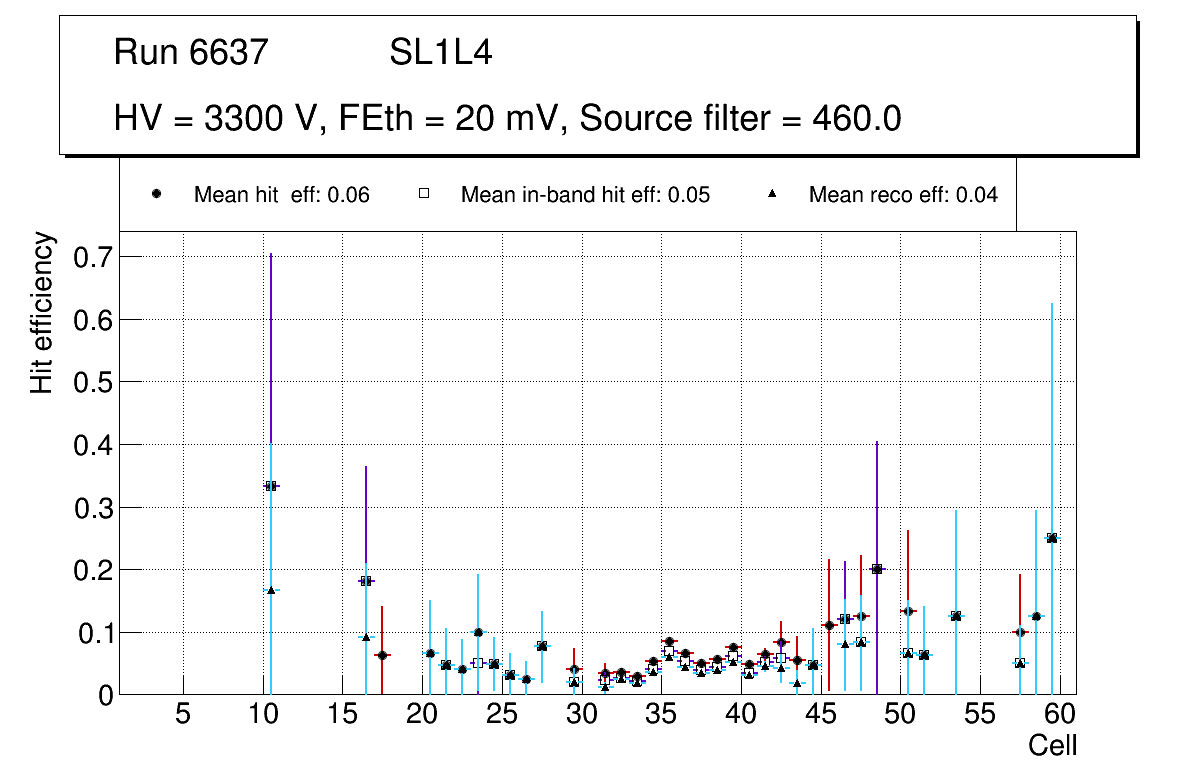This screenshot has width=1196, height=772.
Task: Click the HV = 3300 V settings line
Action: [508, 119]
